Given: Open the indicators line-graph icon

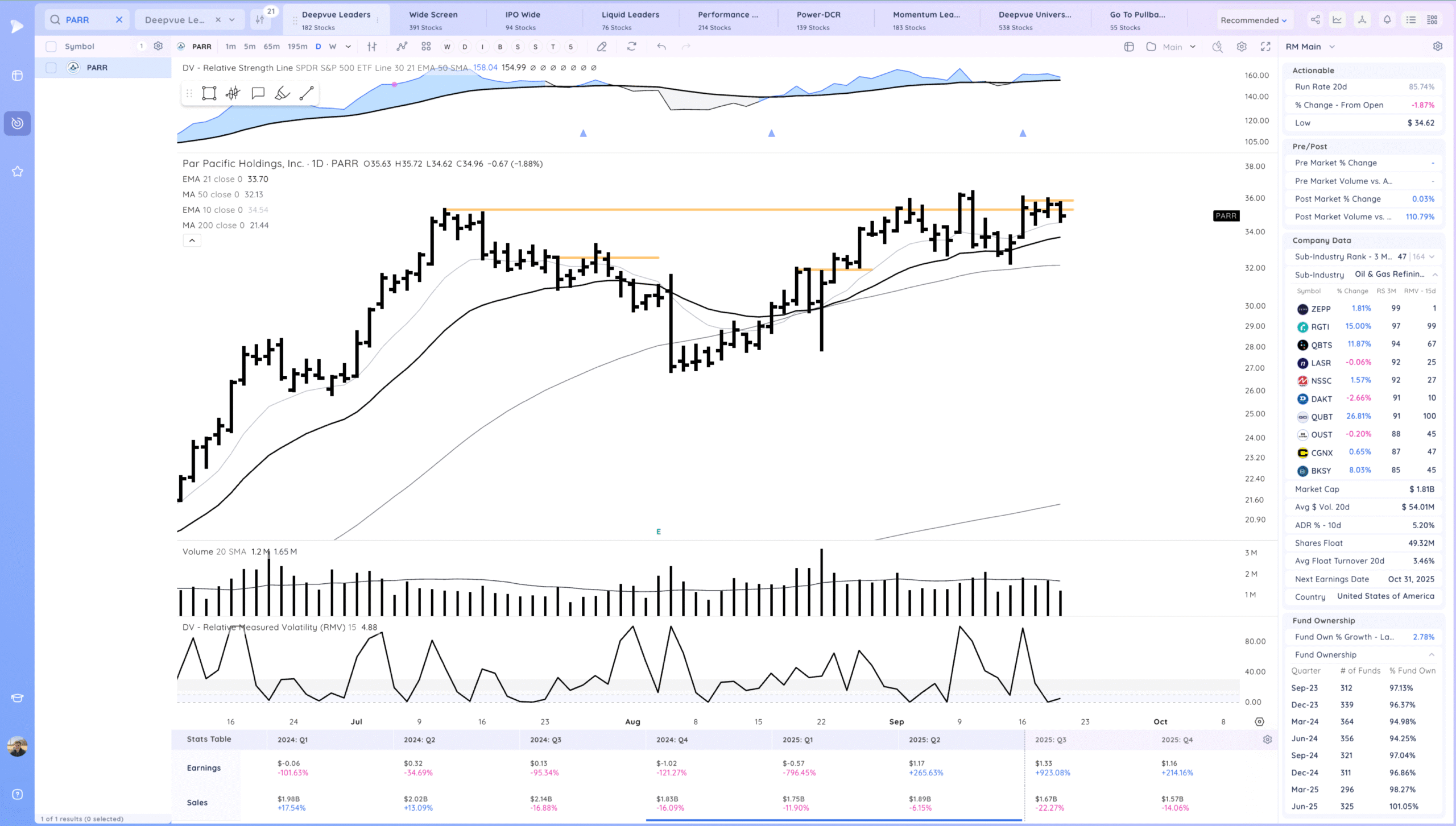Looking at the screenshot, I should (402, 47).
